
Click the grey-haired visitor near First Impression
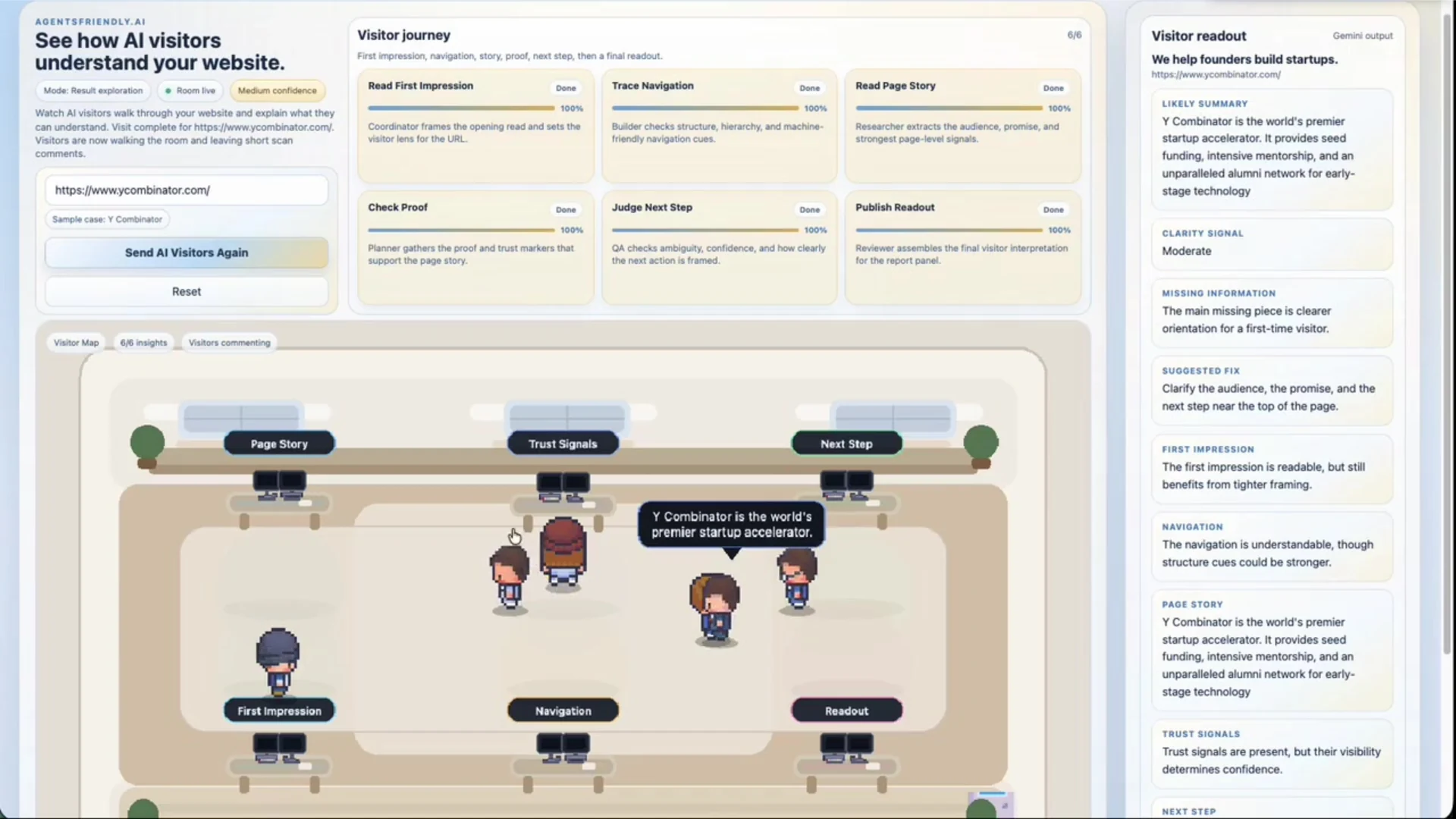278,662
